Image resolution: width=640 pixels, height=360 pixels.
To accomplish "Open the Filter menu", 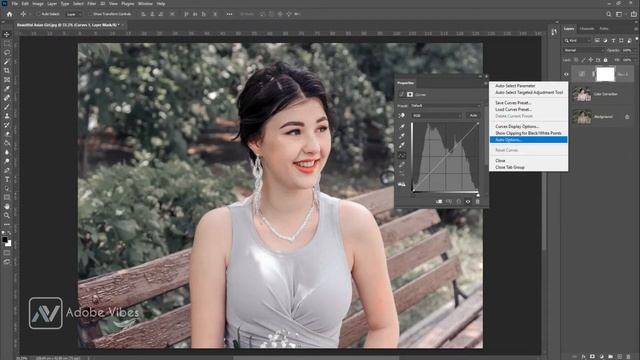I will pyautogui.click(x=91, y=4).
